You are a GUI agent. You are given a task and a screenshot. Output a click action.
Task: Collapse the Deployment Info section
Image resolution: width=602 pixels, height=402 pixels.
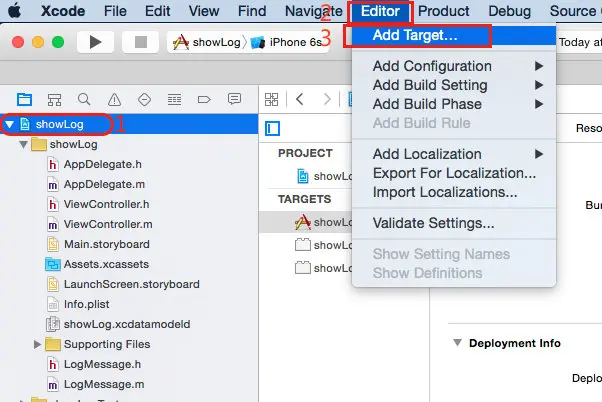tap(457, 342)
